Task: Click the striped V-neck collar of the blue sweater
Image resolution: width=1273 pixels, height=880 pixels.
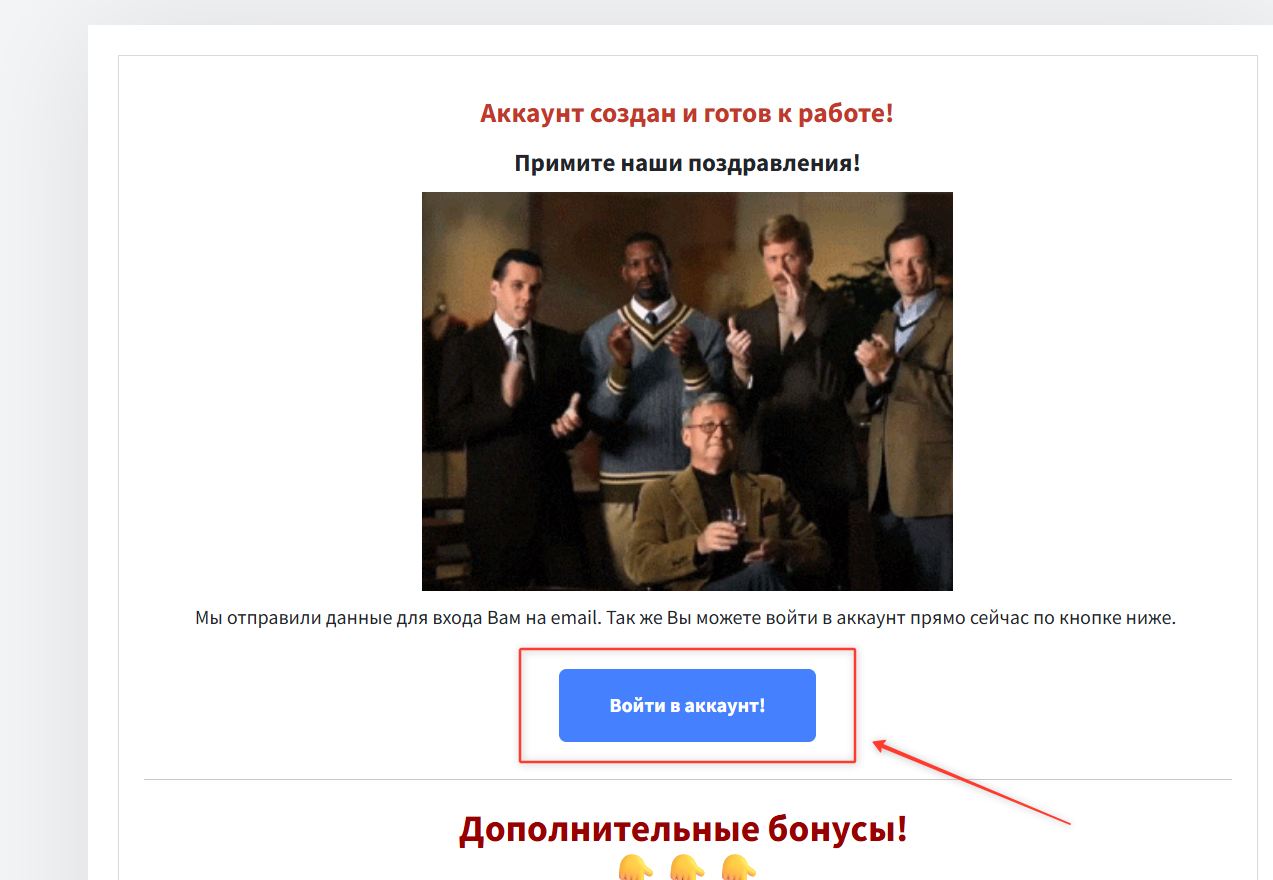Action: point(652,327)
